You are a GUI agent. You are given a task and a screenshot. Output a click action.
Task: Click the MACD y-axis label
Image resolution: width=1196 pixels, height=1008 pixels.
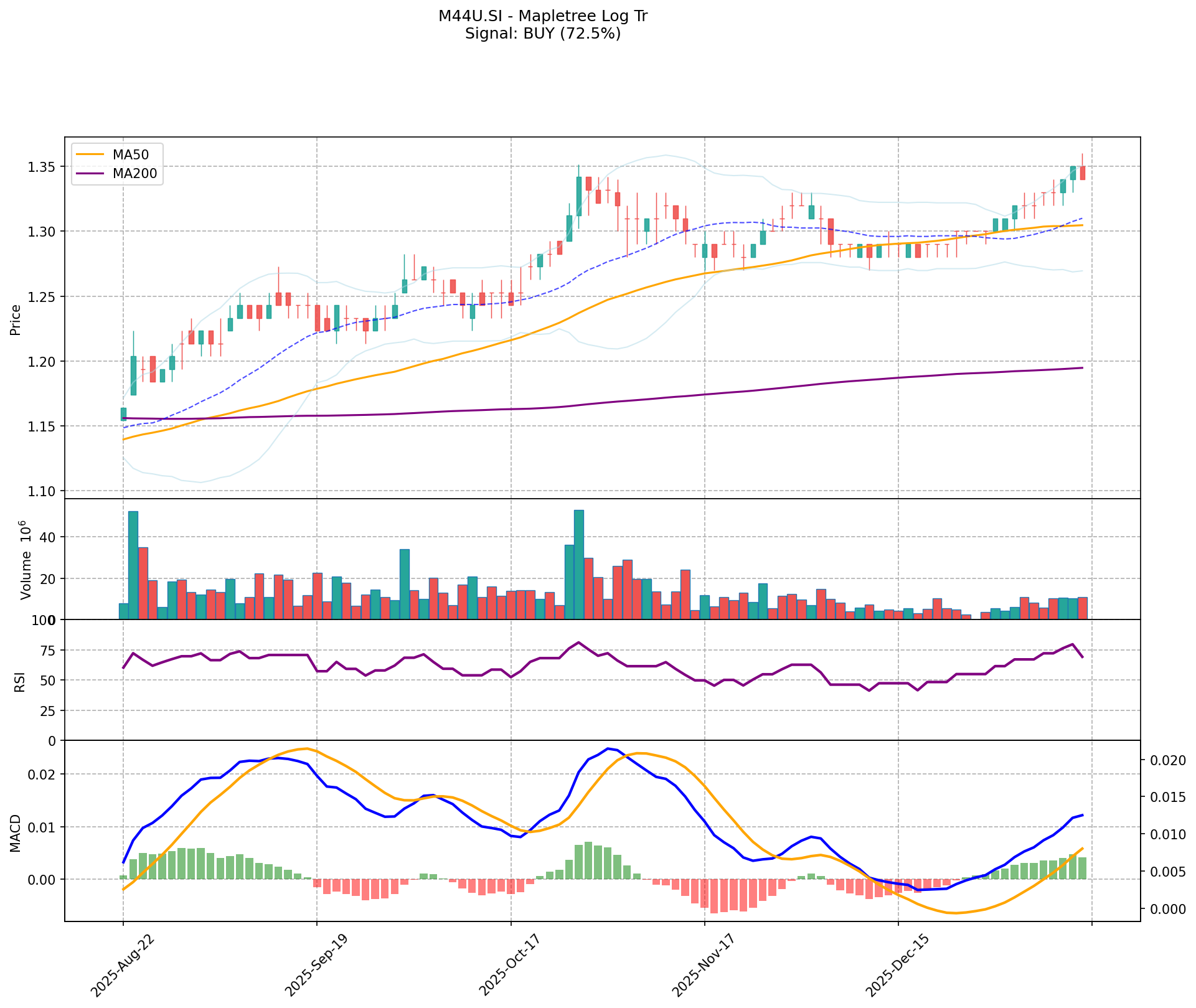[16, 832]
